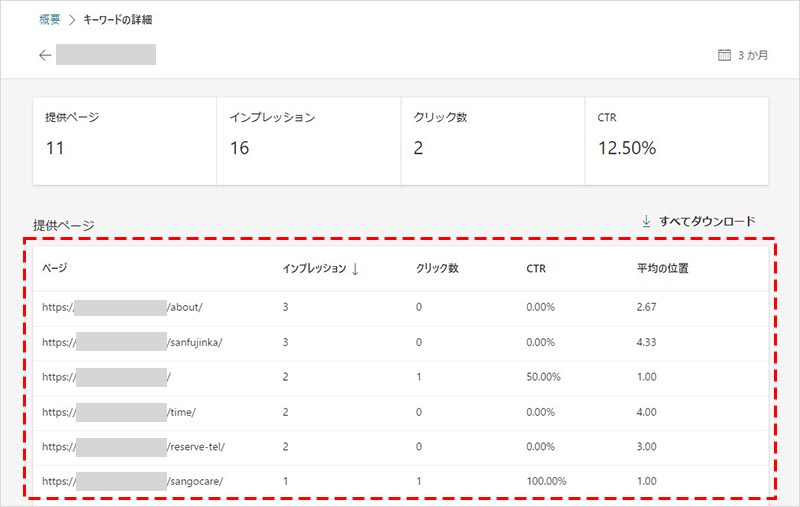Click the CTR column header
Screen dimensions: 800x507
(x=537, y=269)
